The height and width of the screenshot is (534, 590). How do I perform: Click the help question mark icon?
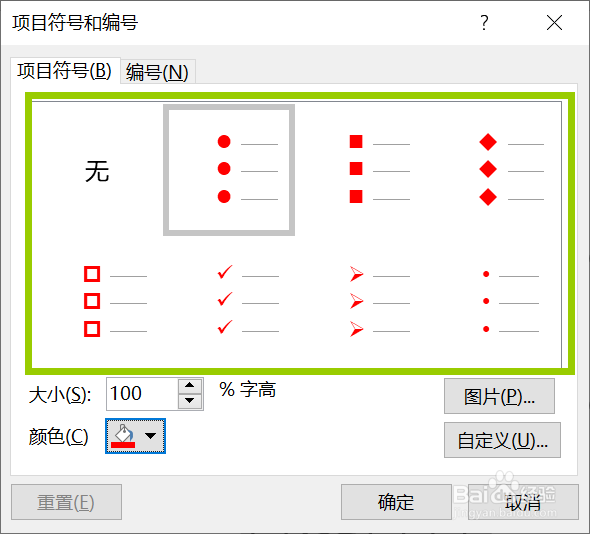click(x=485, y=23)
